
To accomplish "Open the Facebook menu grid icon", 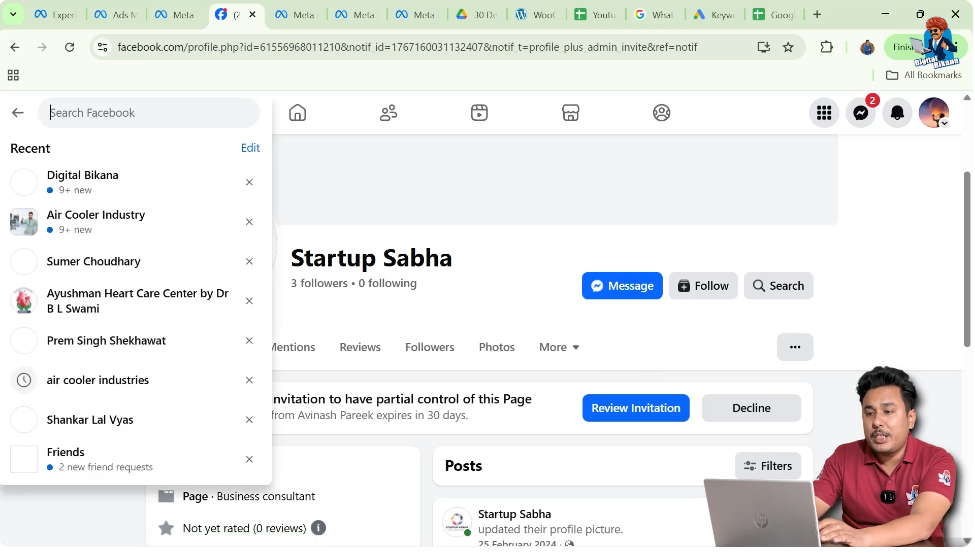I will [825, 113].
